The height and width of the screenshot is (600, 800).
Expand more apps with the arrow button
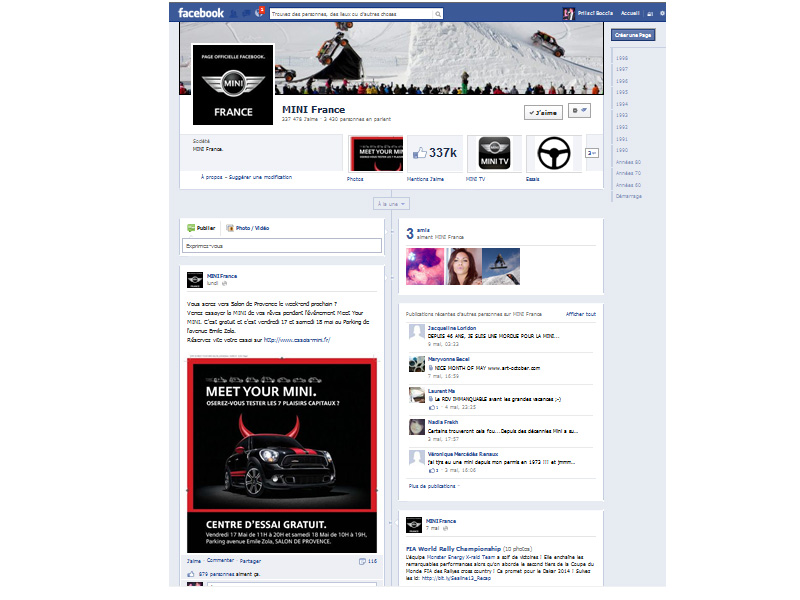[592, 153]
